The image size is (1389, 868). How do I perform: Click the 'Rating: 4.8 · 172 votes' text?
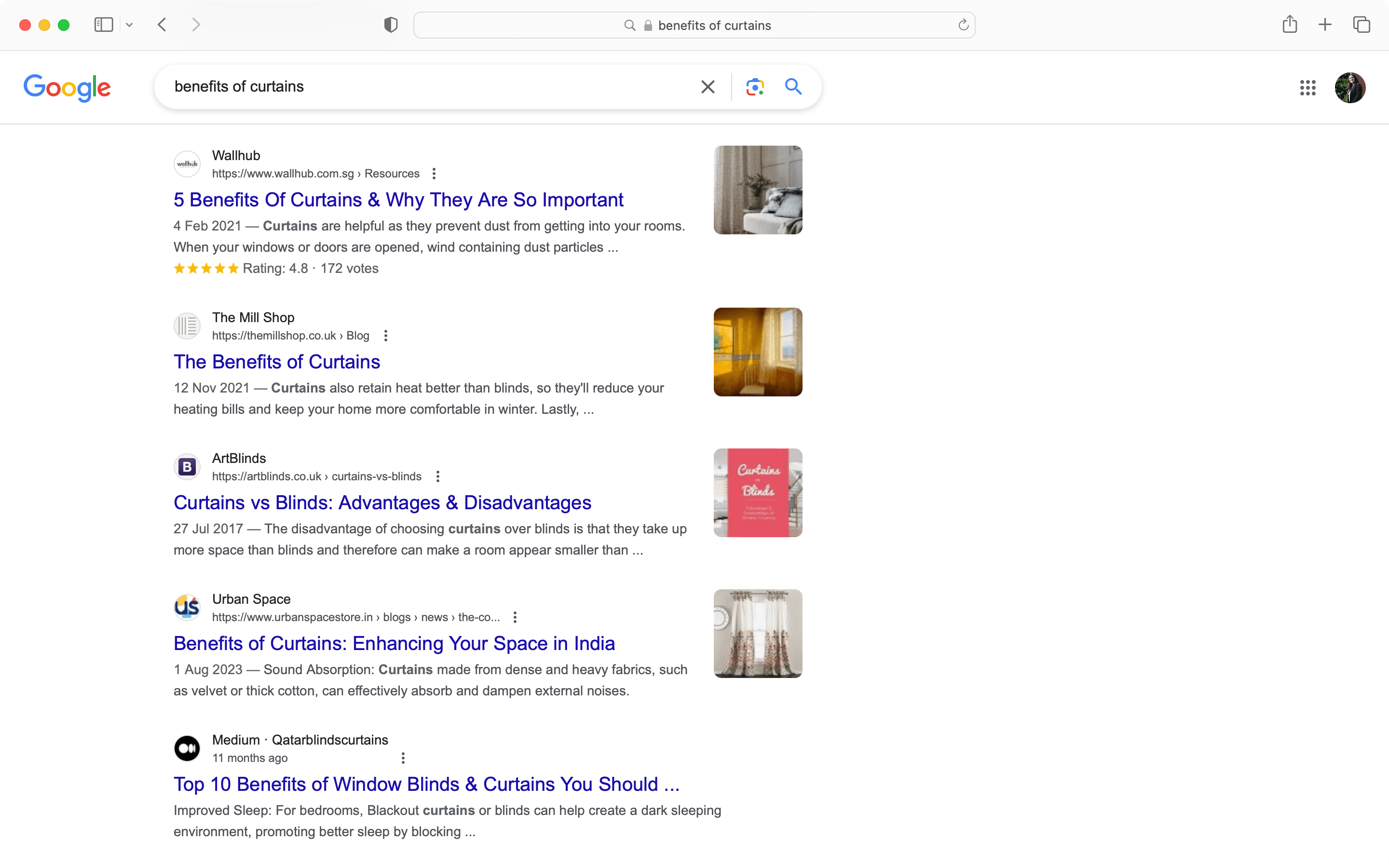point(311,268)
